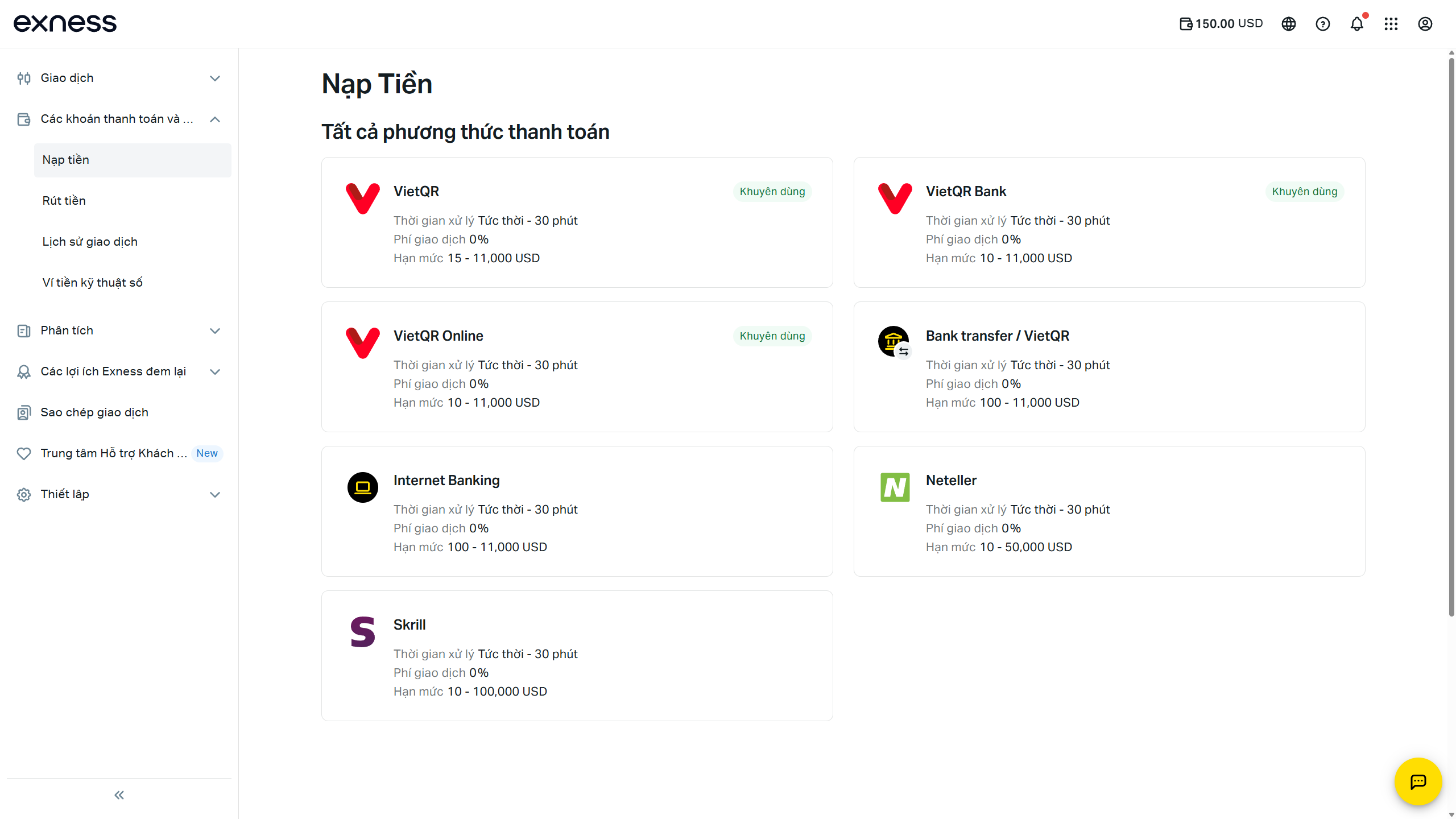1456x819 pixels.
Task: Expand the Phân tích section
Action: (x=214, y=331)
